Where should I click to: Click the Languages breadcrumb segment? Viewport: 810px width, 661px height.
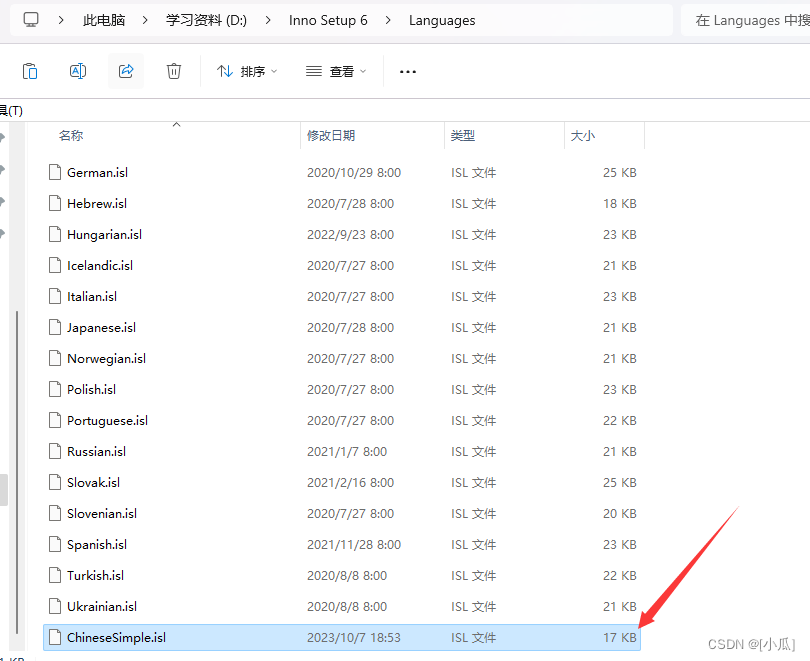(x=442, y=20)
